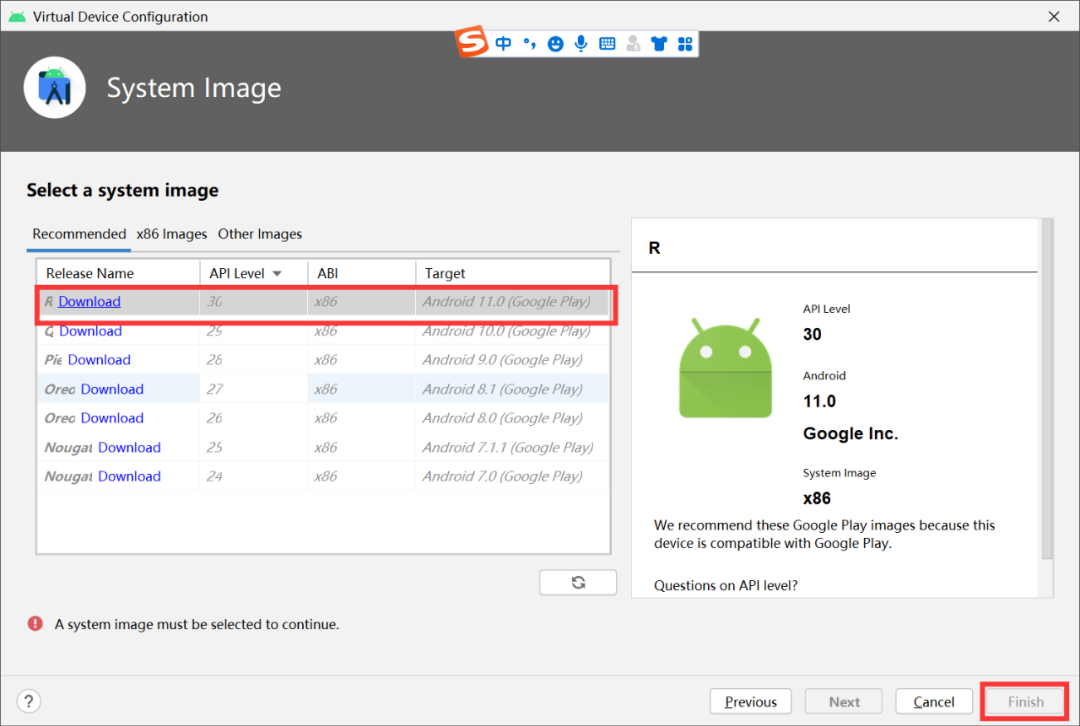Click the details panel vertical scrollbar
The width and height of the screenshot is (1080, 726).
1047,389
